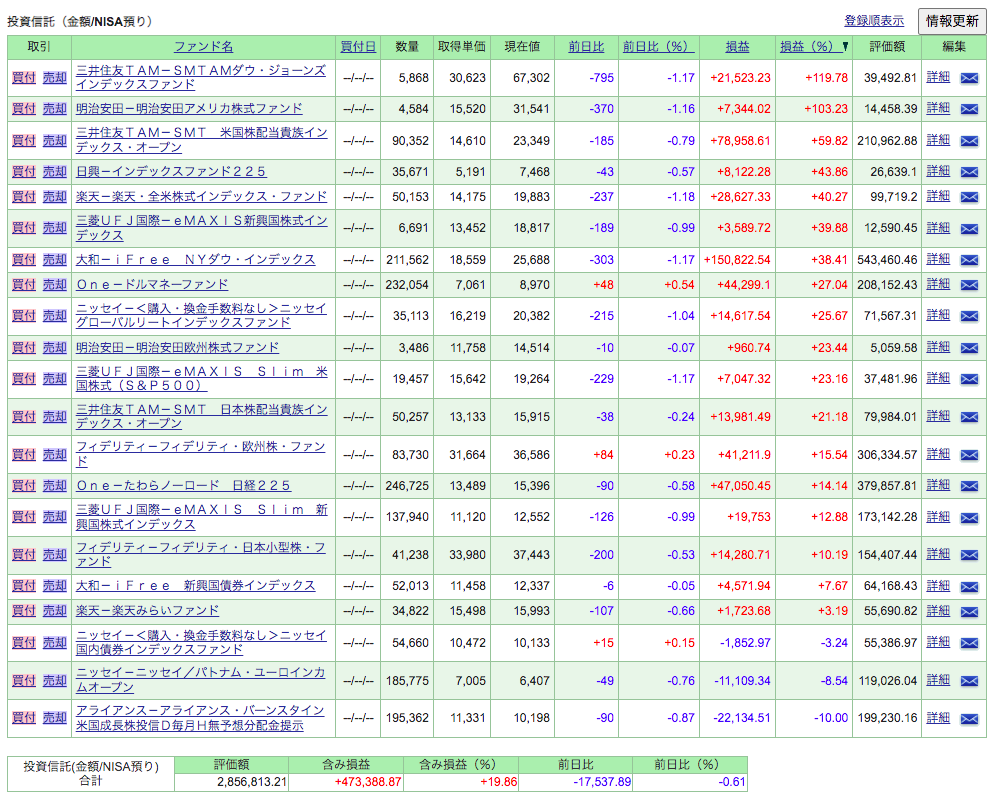Open fund link 大和-iFree NYダウ・インデックス

[196, 259]
